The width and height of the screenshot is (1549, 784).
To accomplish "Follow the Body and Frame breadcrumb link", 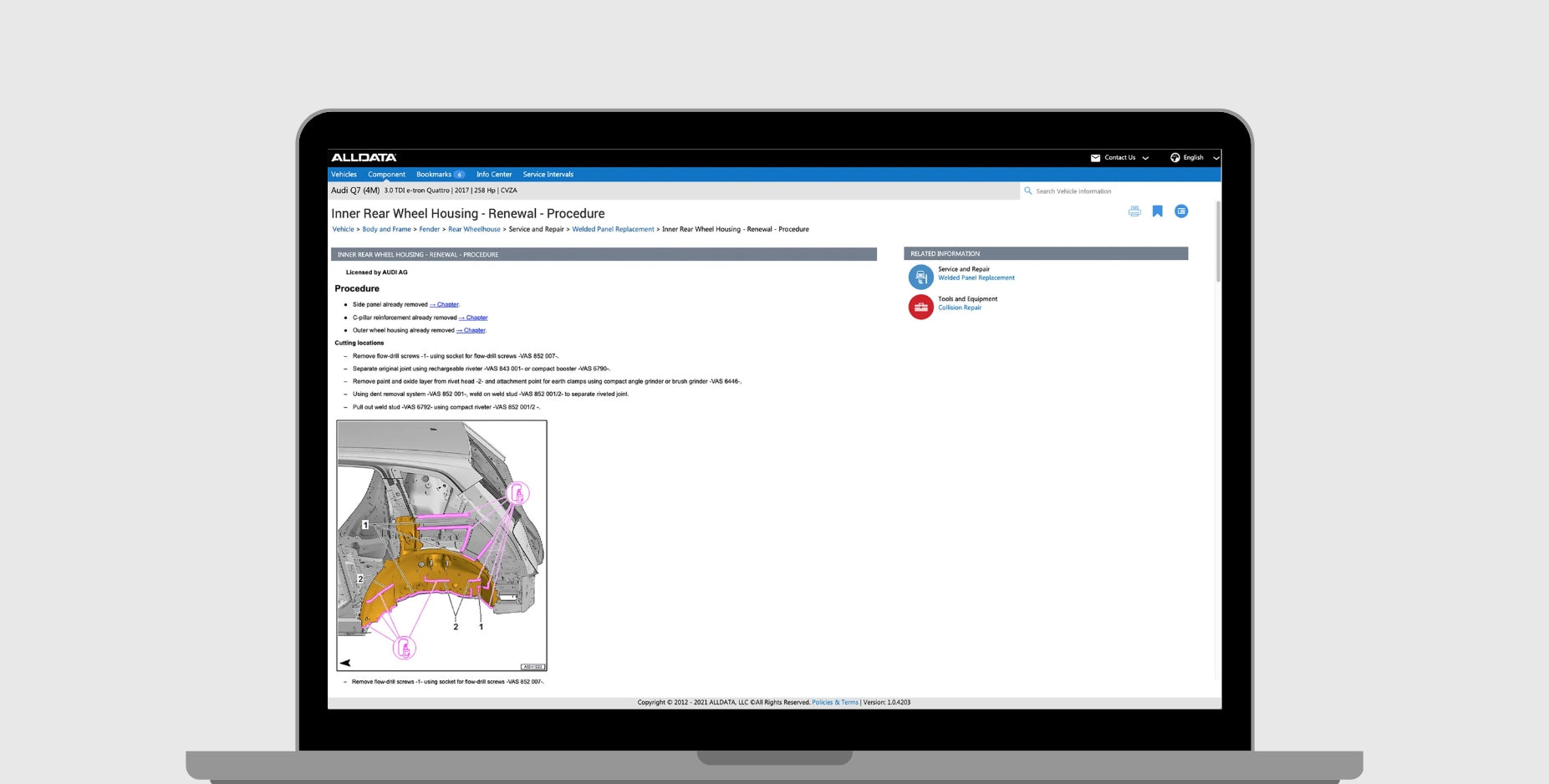I will tap(386, 229).
